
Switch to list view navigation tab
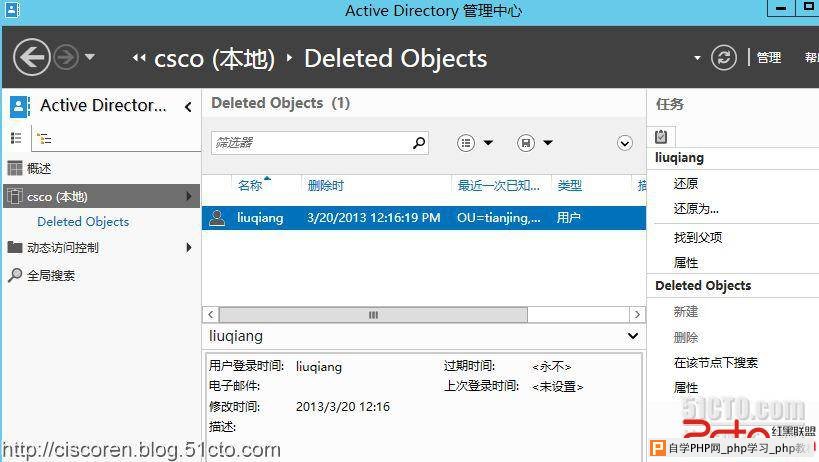[x=16, y=138]
